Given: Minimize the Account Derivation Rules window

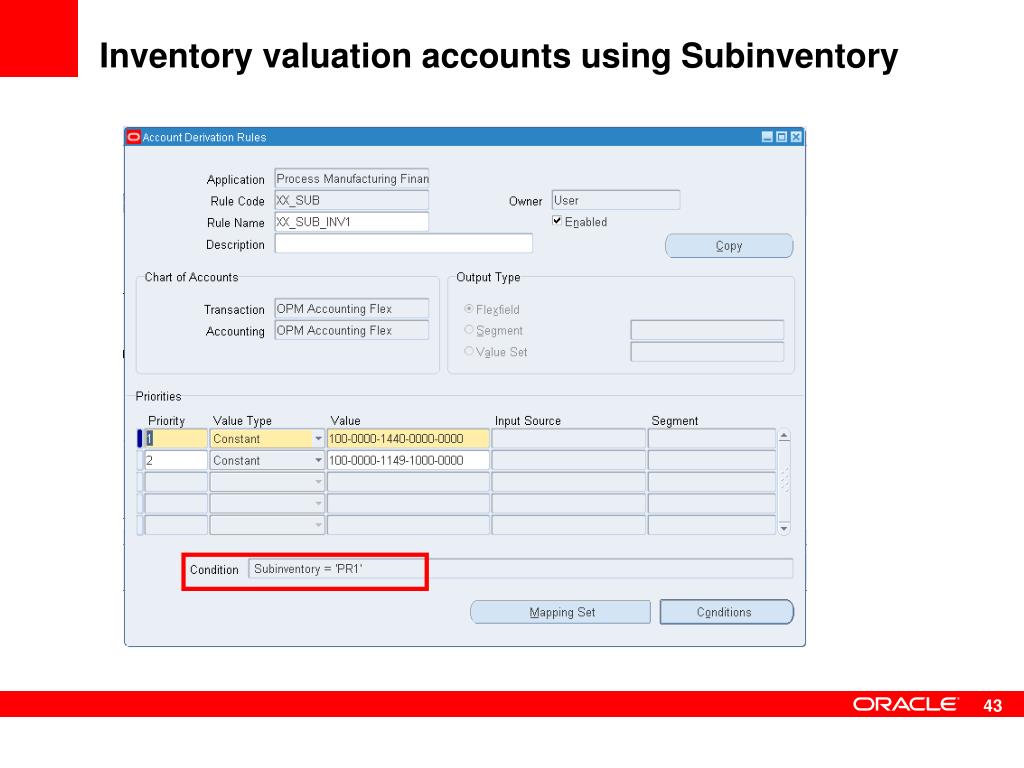Looking at the screenshot, I should (x=767, y=137).
